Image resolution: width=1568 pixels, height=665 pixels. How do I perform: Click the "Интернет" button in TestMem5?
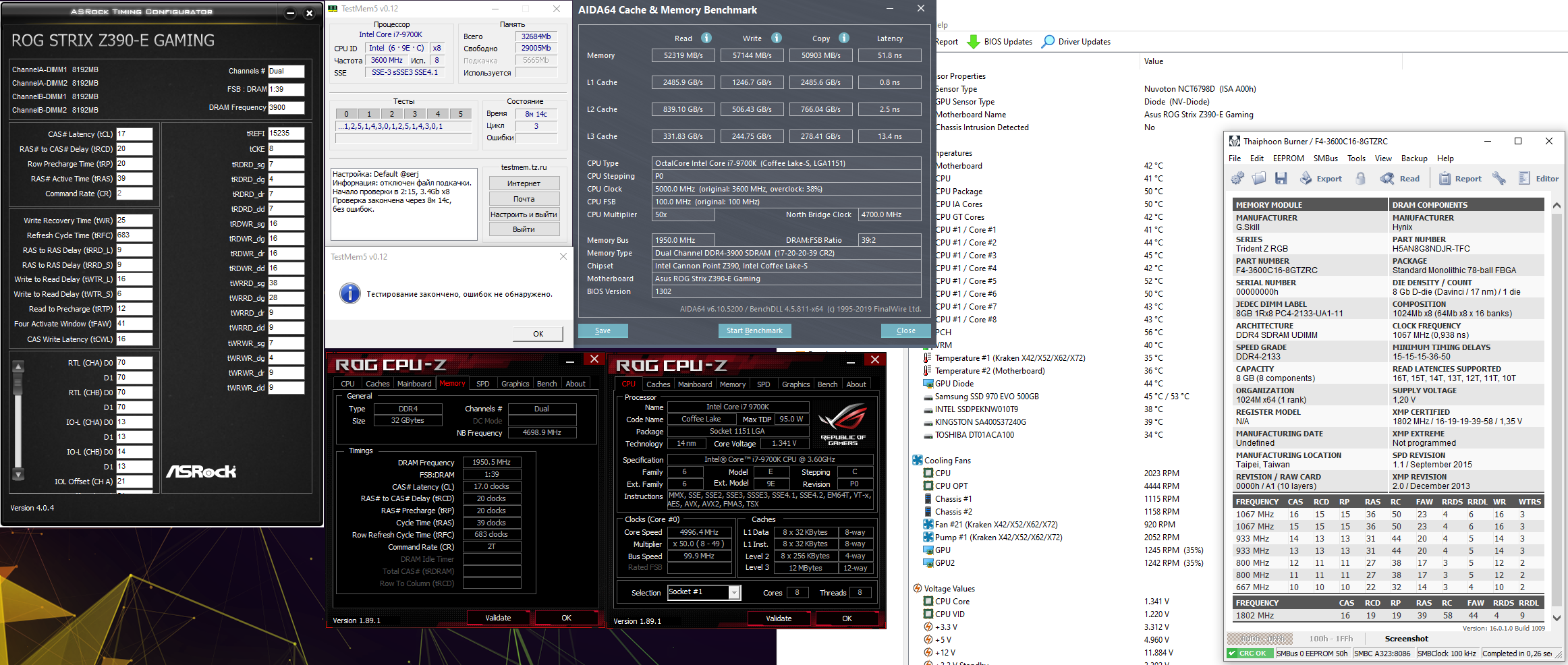(x=524, y=183)
